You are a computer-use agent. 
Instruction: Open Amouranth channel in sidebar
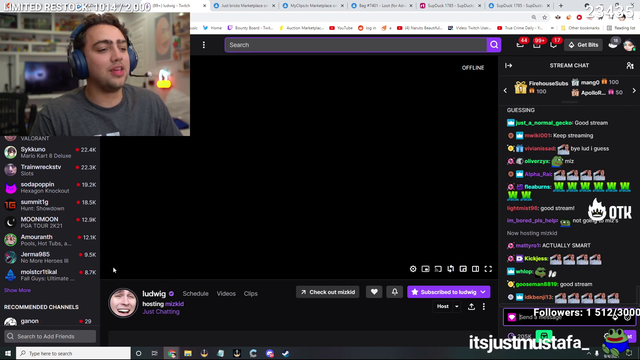50,240
